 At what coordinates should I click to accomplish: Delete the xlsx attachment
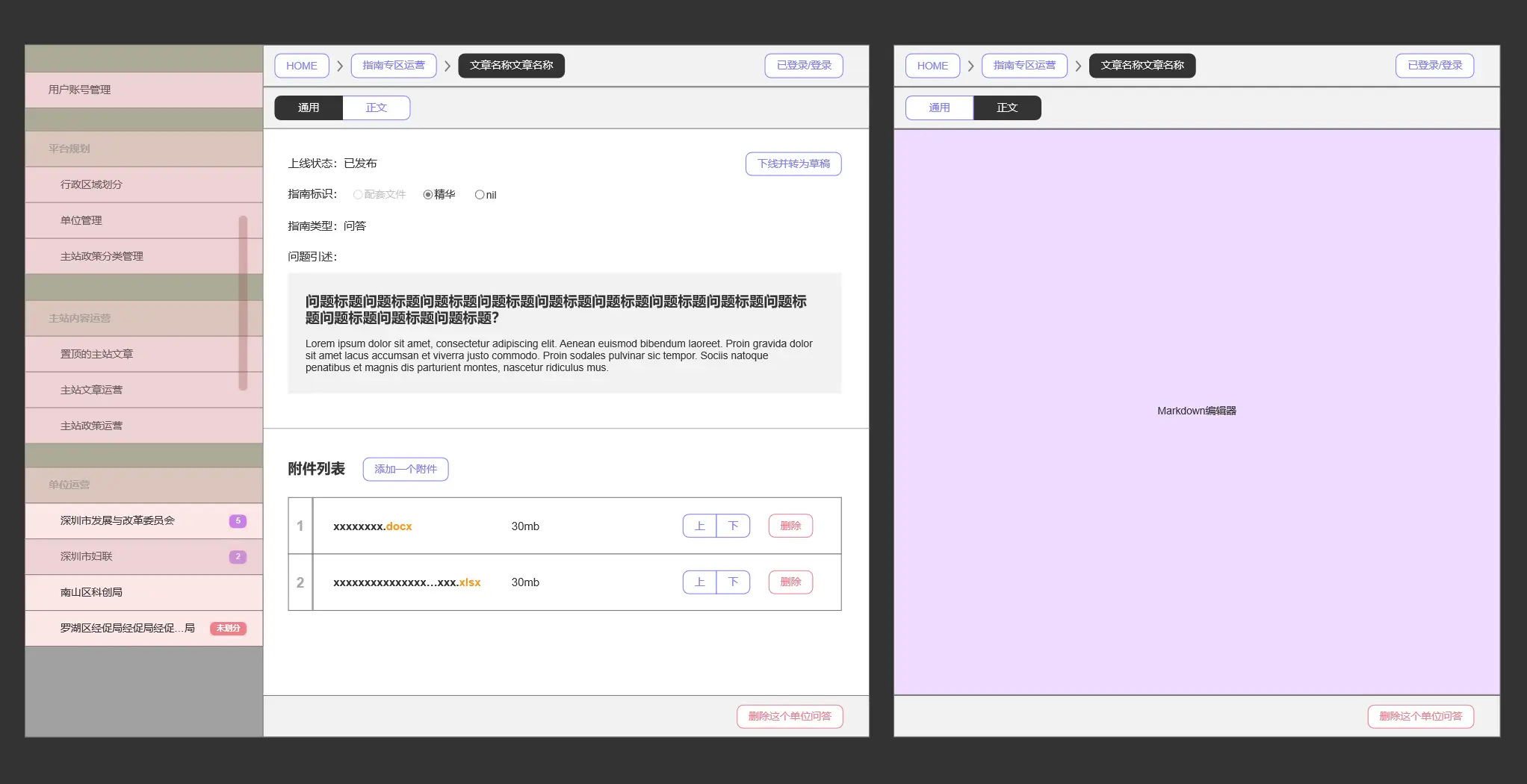790,582
